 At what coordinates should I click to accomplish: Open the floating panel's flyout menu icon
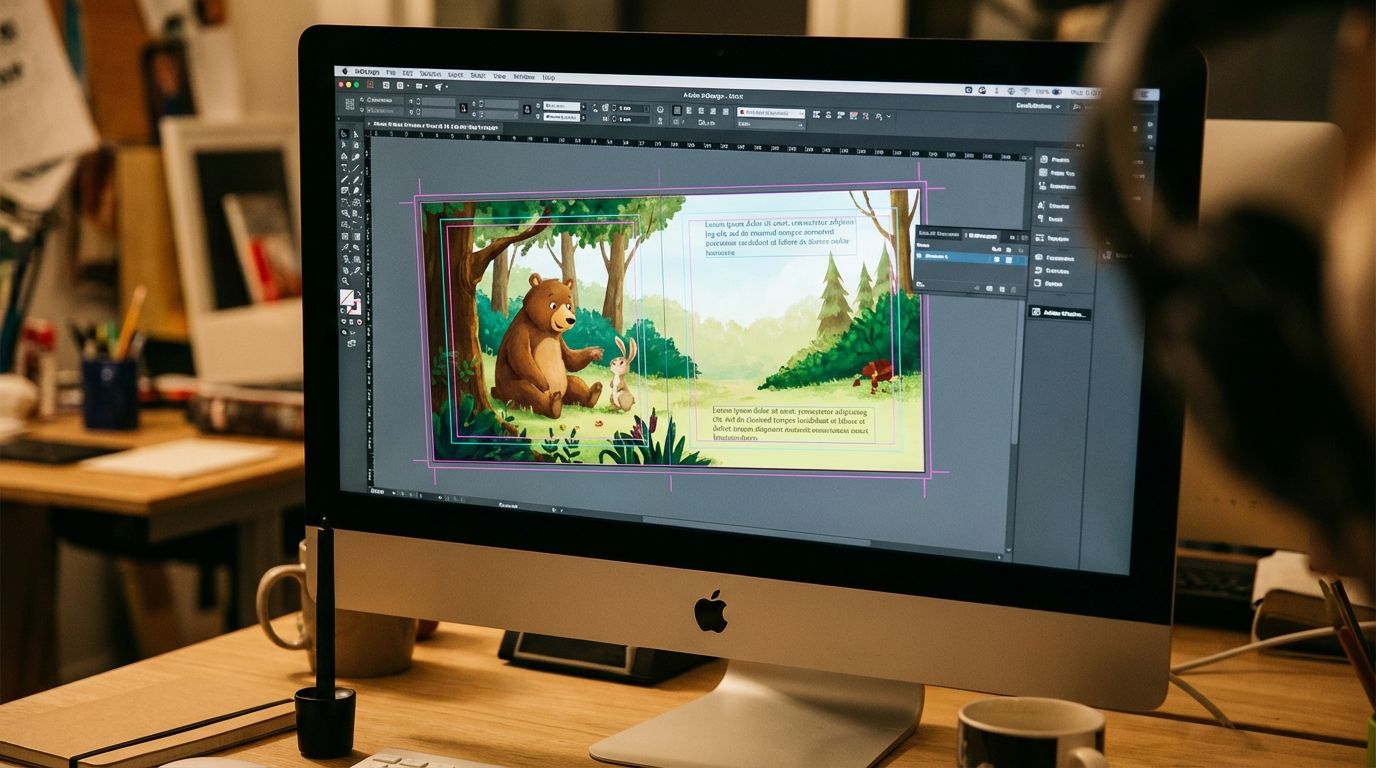(x=1025, y=237)
